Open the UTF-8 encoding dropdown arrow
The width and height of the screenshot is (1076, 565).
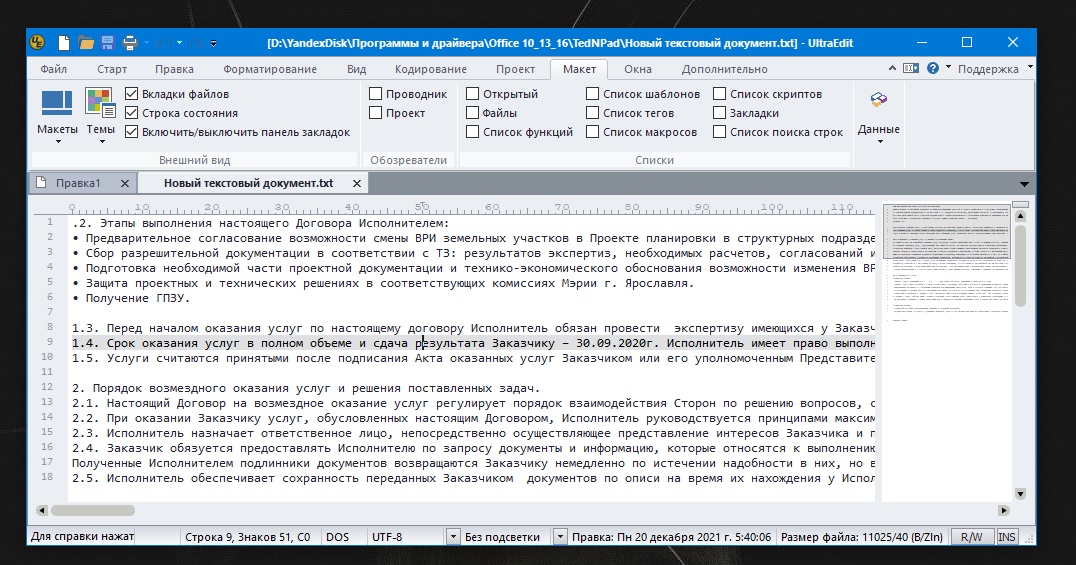pyautogui.click(x=453, y=537)
